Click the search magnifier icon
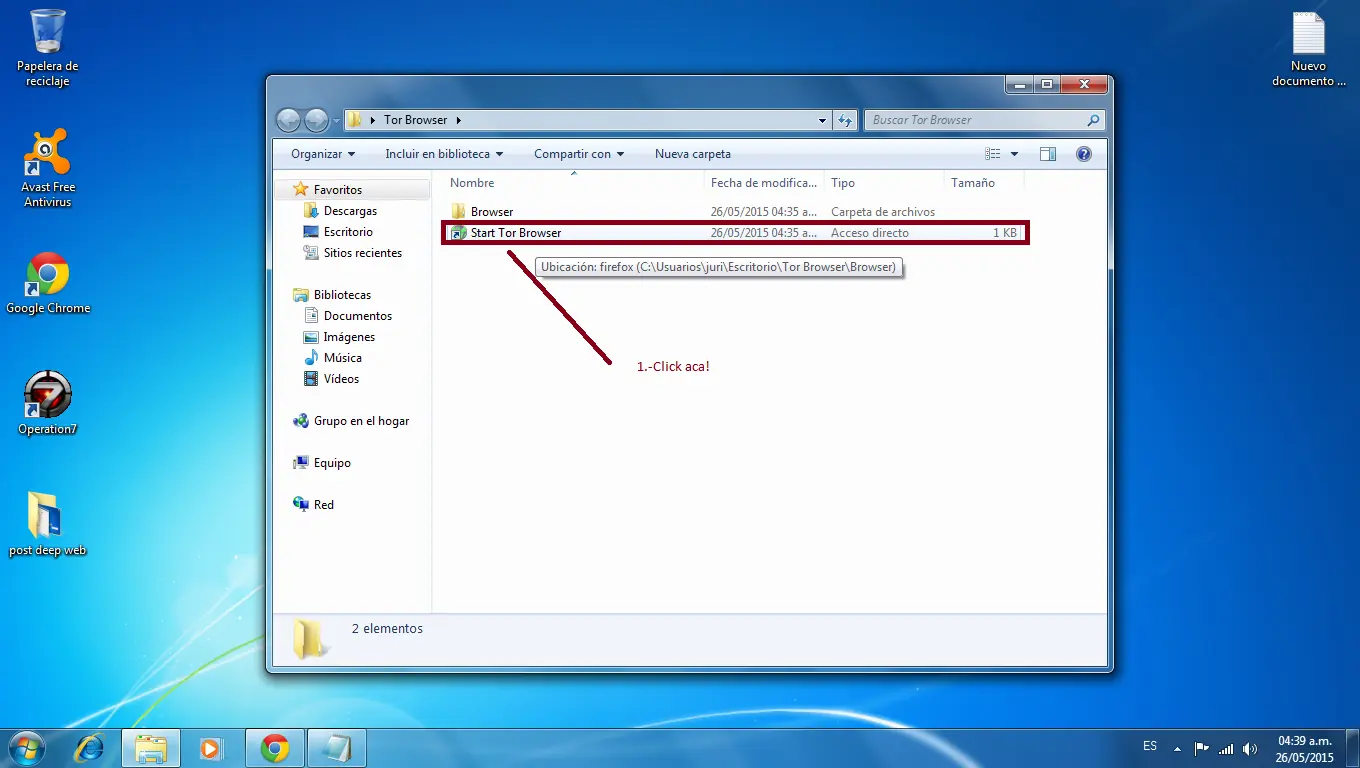This screenshot has height=768, width=1360. (1093, 120)
